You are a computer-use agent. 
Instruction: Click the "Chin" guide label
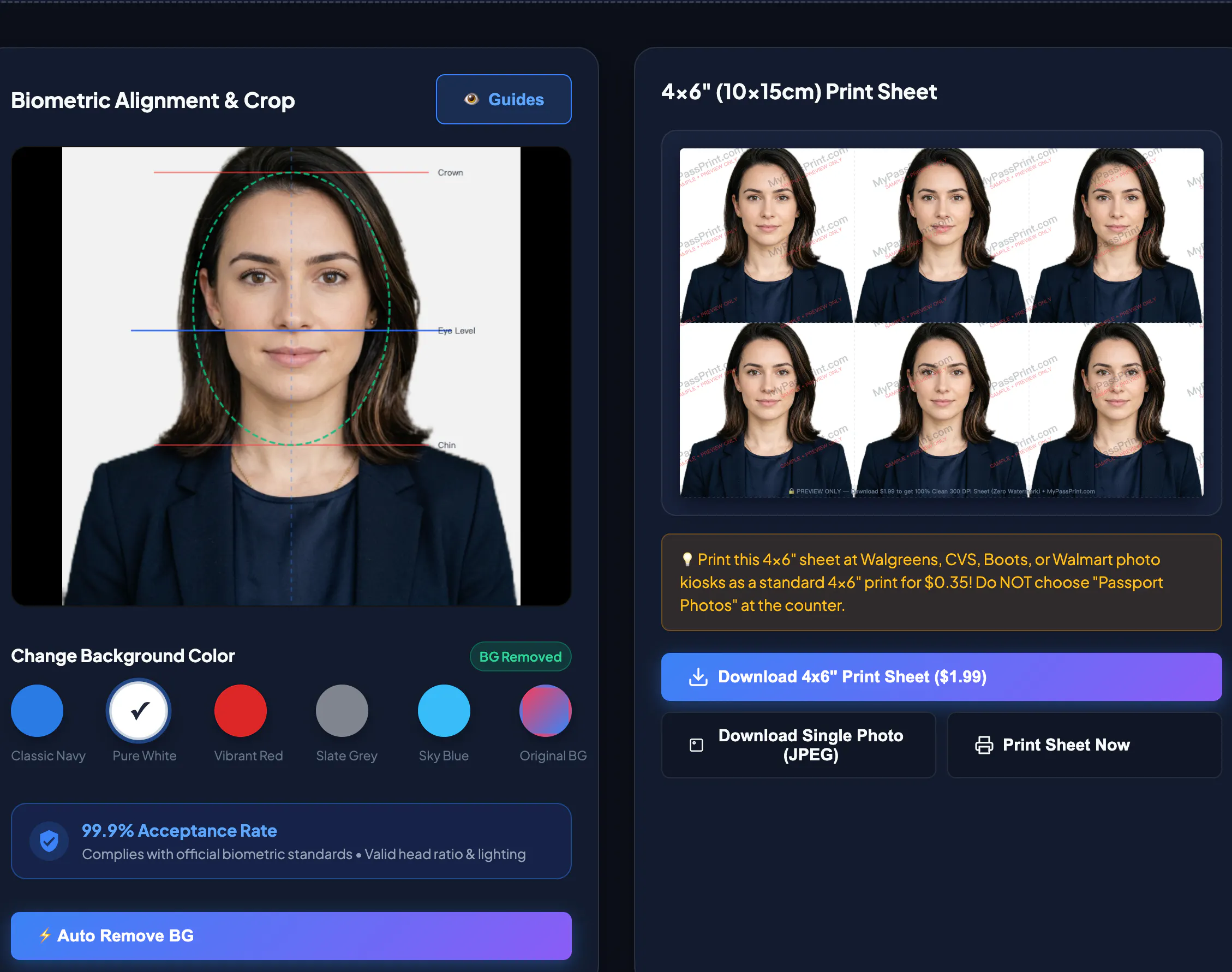click(x=446, y=445)
